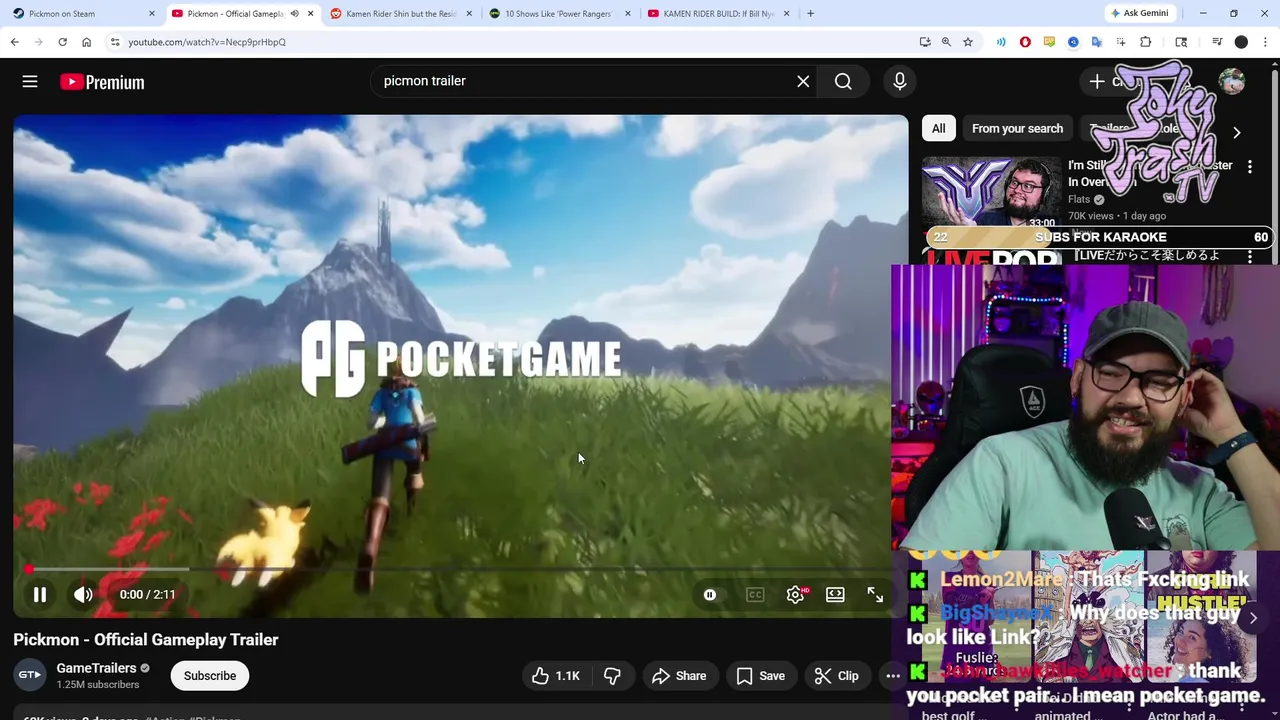The height and width of the screenshot is (720, 1280).
Task: Go back to previous page
Action: tap(14, 42)
